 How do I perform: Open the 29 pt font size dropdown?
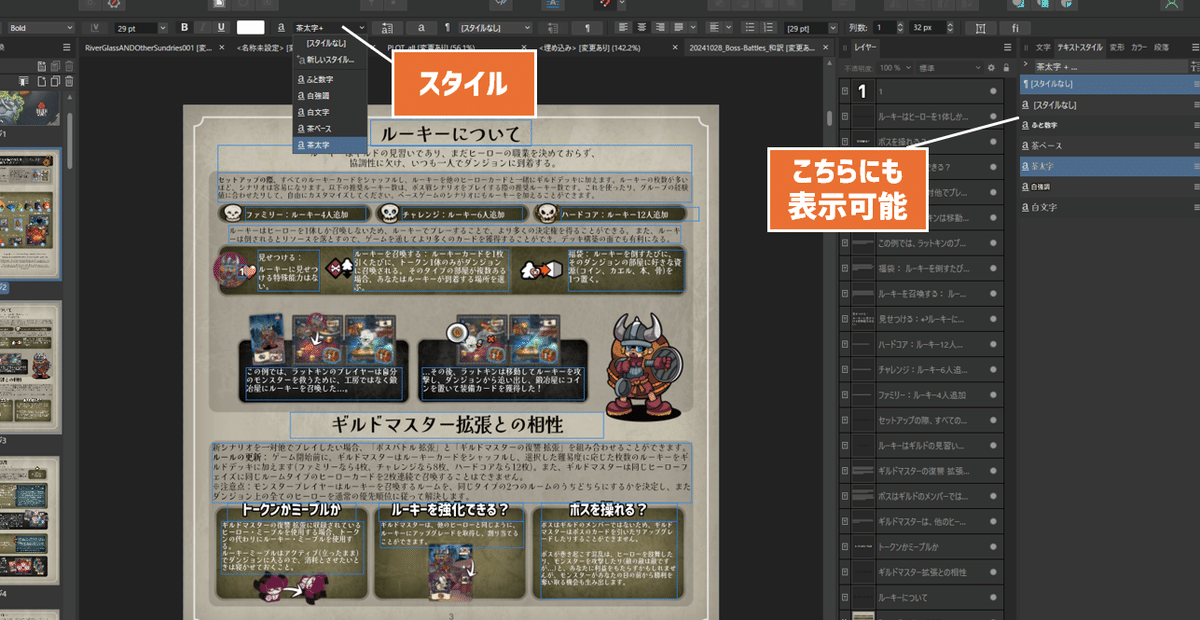tap(140, 28)
